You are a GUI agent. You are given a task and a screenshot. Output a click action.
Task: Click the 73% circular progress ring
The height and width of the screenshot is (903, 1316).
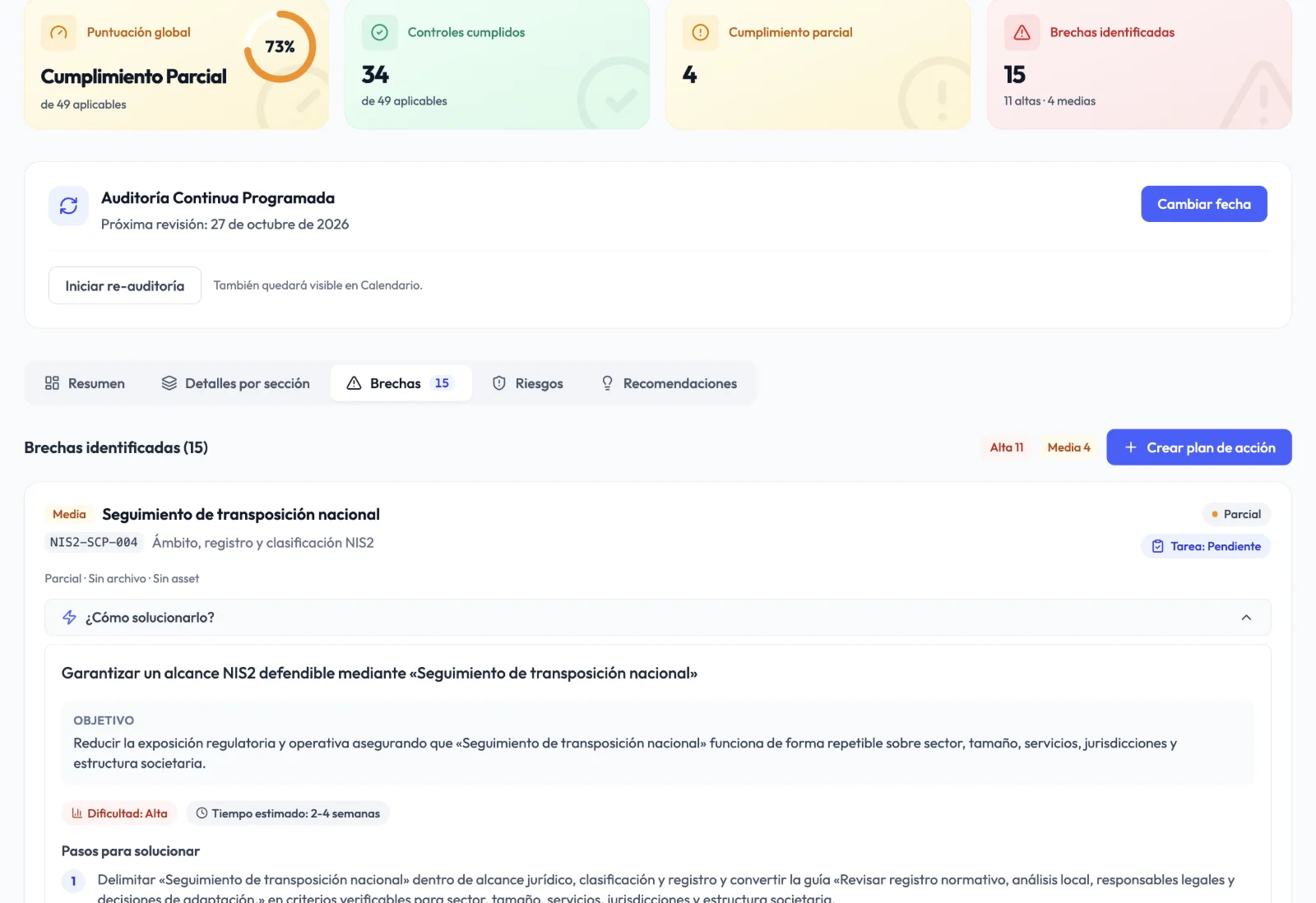280,47
